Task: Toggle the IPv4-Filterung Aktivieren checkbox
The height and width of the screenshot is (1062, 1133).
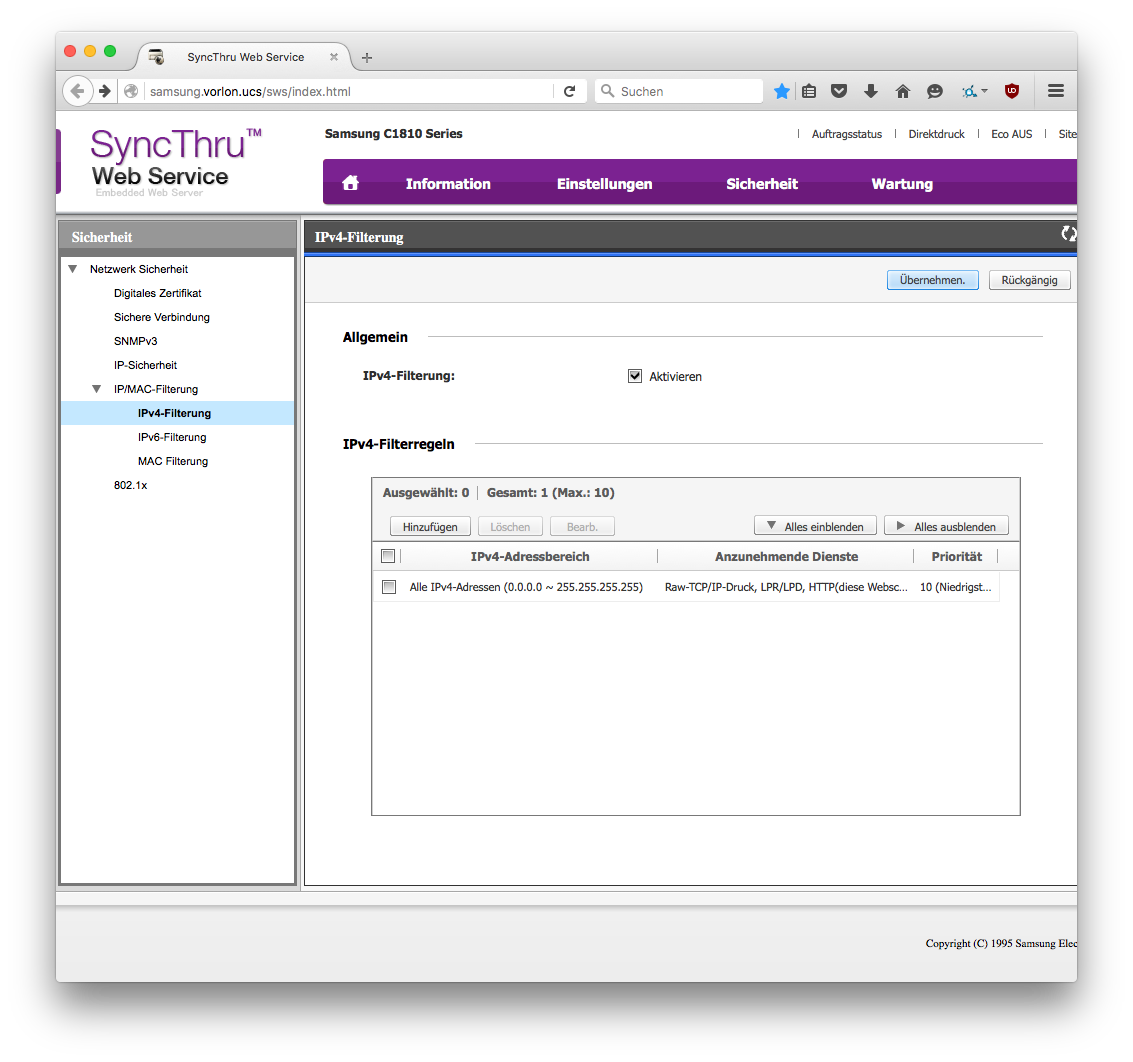Action: tap(635, 376)
